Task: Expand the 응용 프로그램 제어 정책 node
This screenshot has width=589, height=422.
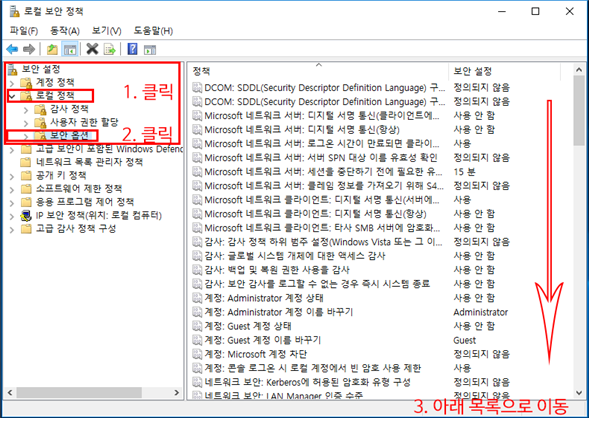Action: 12,203
